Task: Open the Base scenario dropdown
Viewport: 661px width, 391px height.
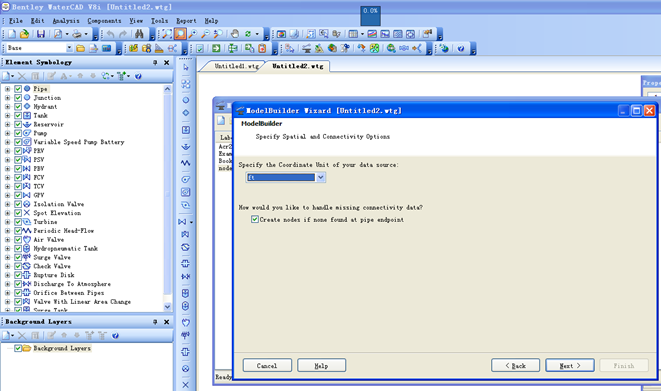Action: coord(69,48)
